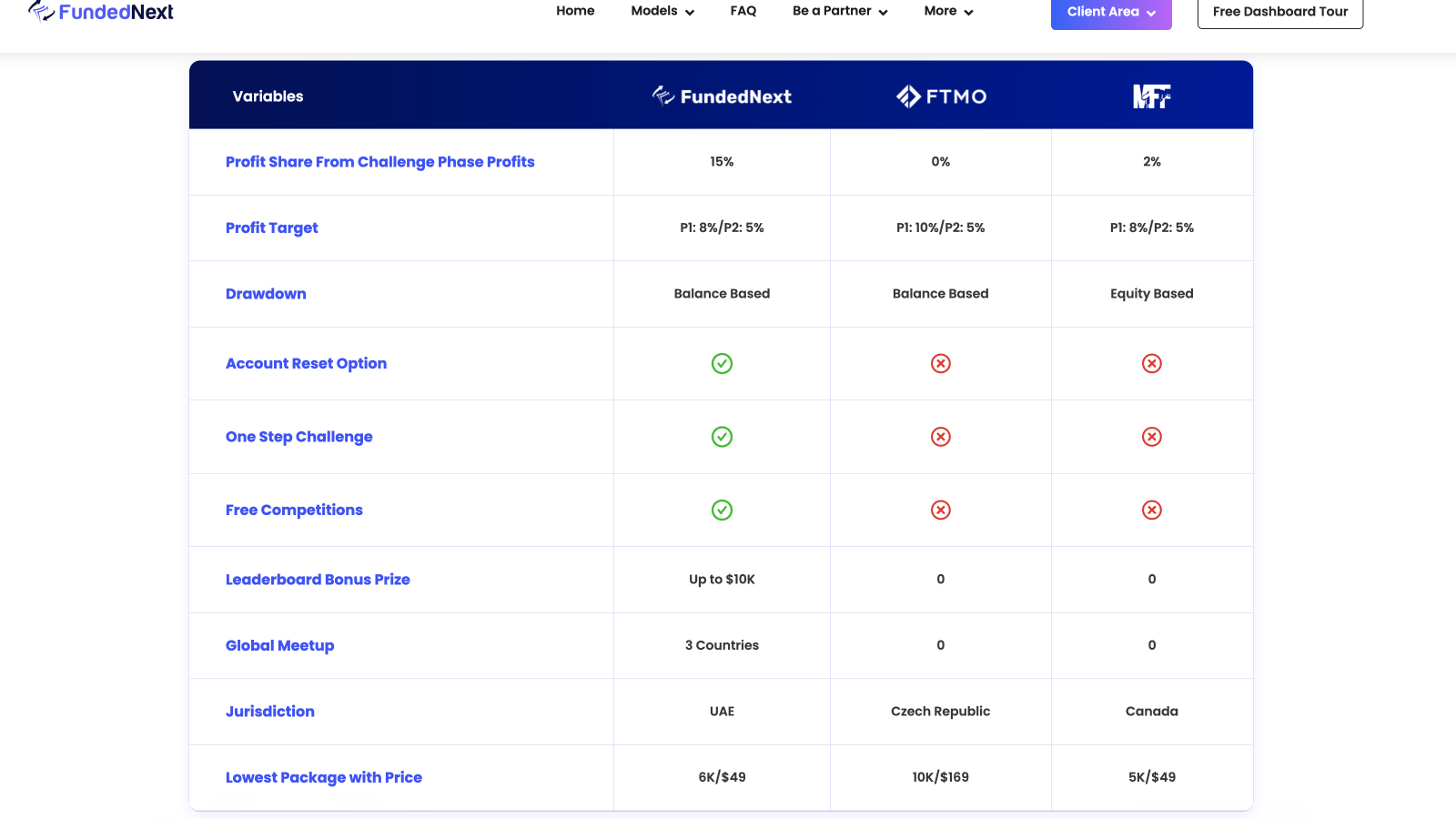
Task: Open the FAQ page from the menu
Action: pos(743,11)
